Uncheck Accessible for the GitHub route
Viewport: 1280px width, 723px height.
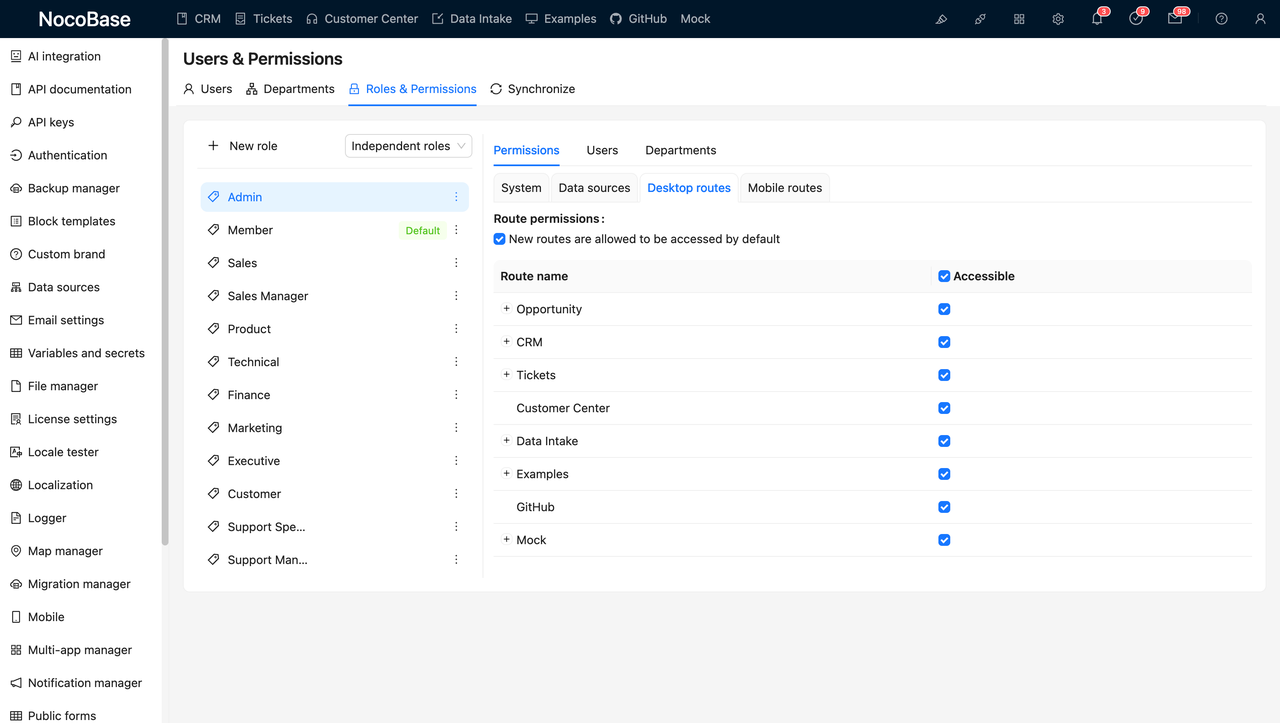click(943, 507)
